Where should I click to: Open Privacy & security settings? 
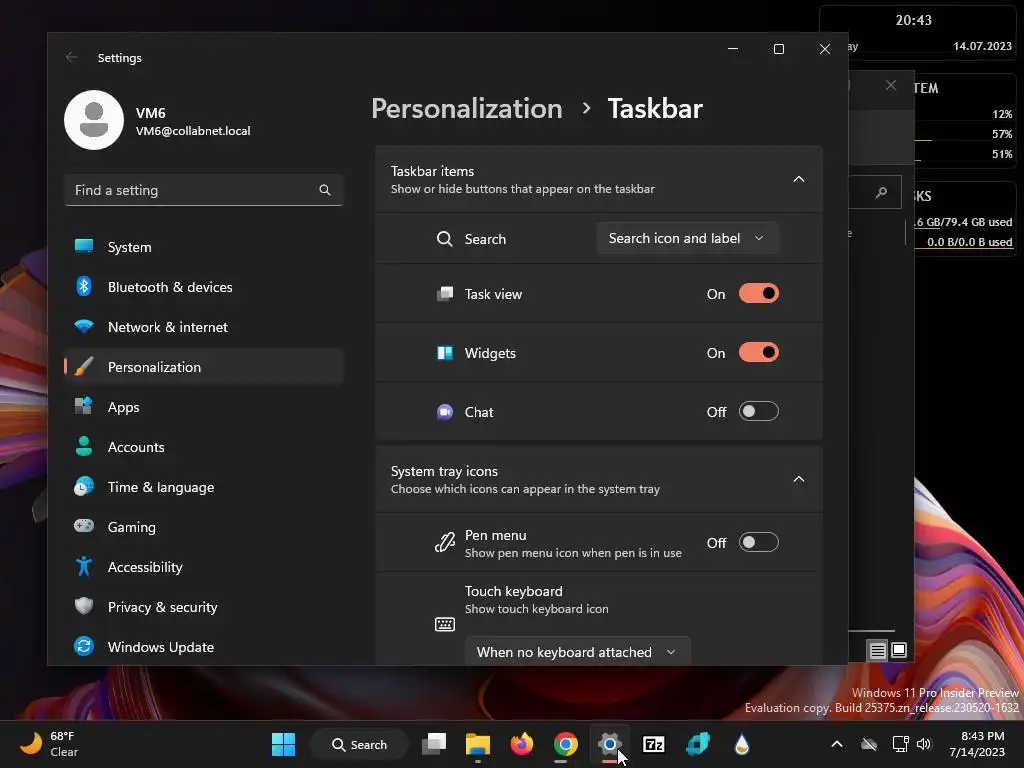pyautogui.click(x=204, y=607)
